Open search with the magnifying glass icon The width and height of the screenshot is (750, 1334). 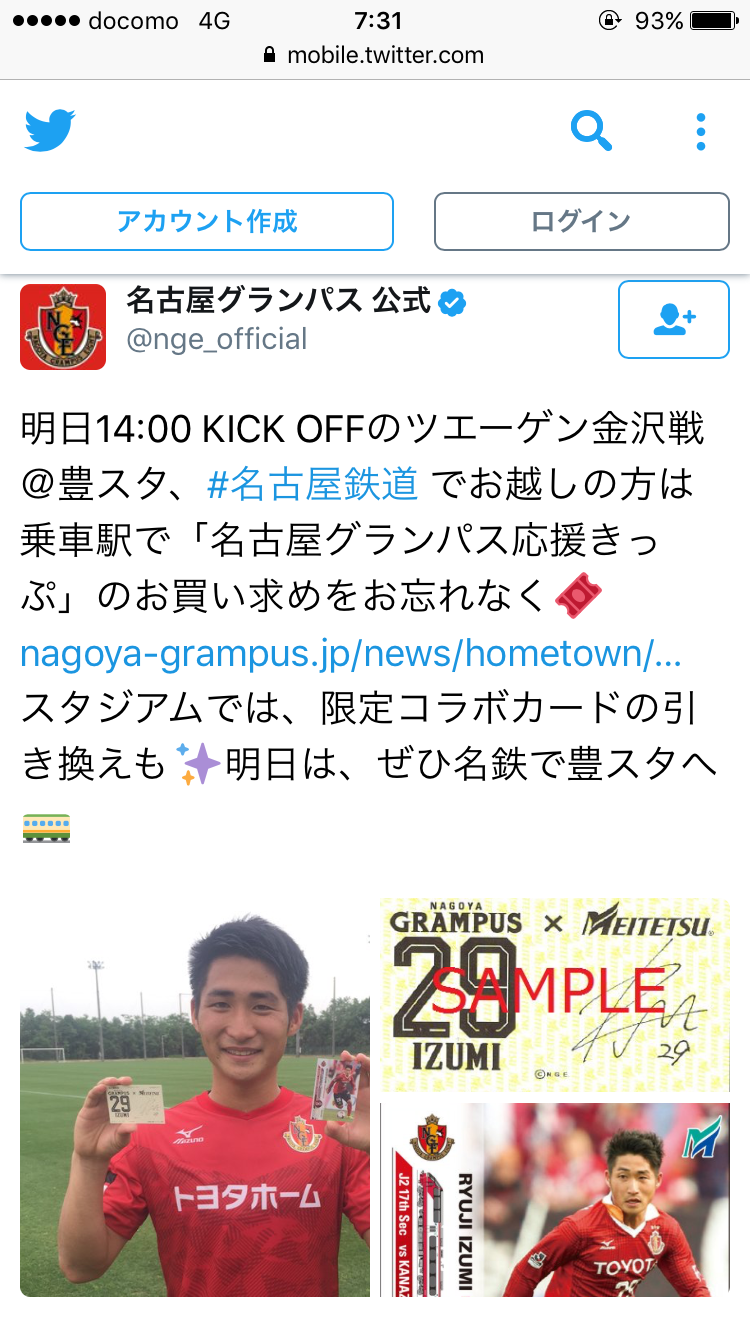(x=591, y=130)
